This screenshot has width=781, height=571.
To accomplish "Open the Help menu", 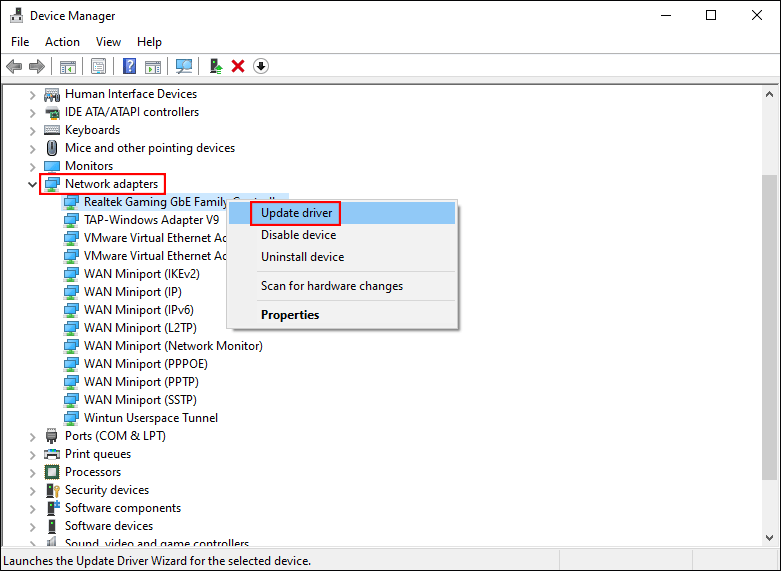I will click(149, 42).
